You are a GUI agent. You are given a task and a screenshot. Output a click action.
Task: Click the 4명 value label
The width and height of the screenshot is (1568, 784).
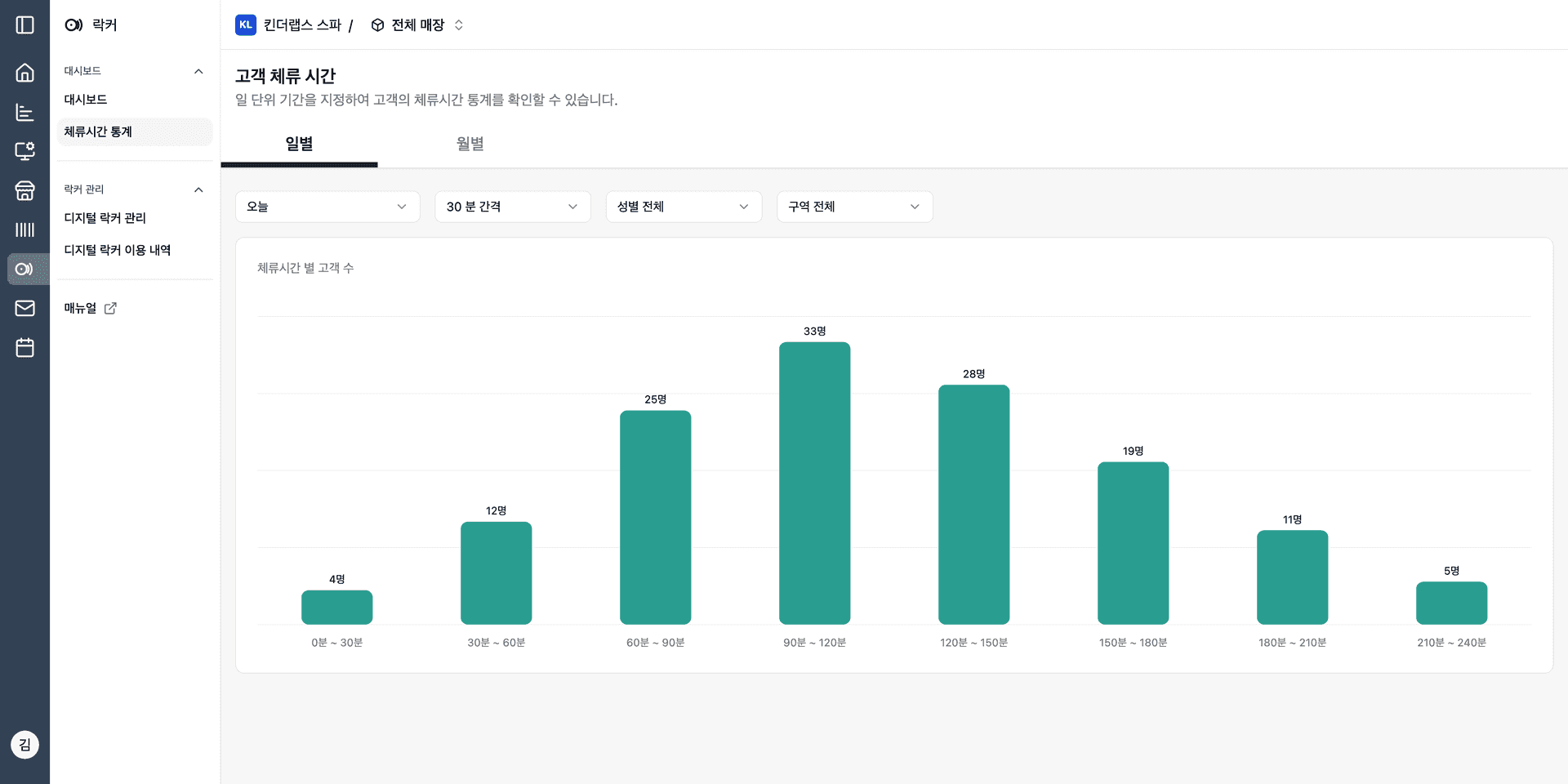pyautogui.click(x=336, y=579)
